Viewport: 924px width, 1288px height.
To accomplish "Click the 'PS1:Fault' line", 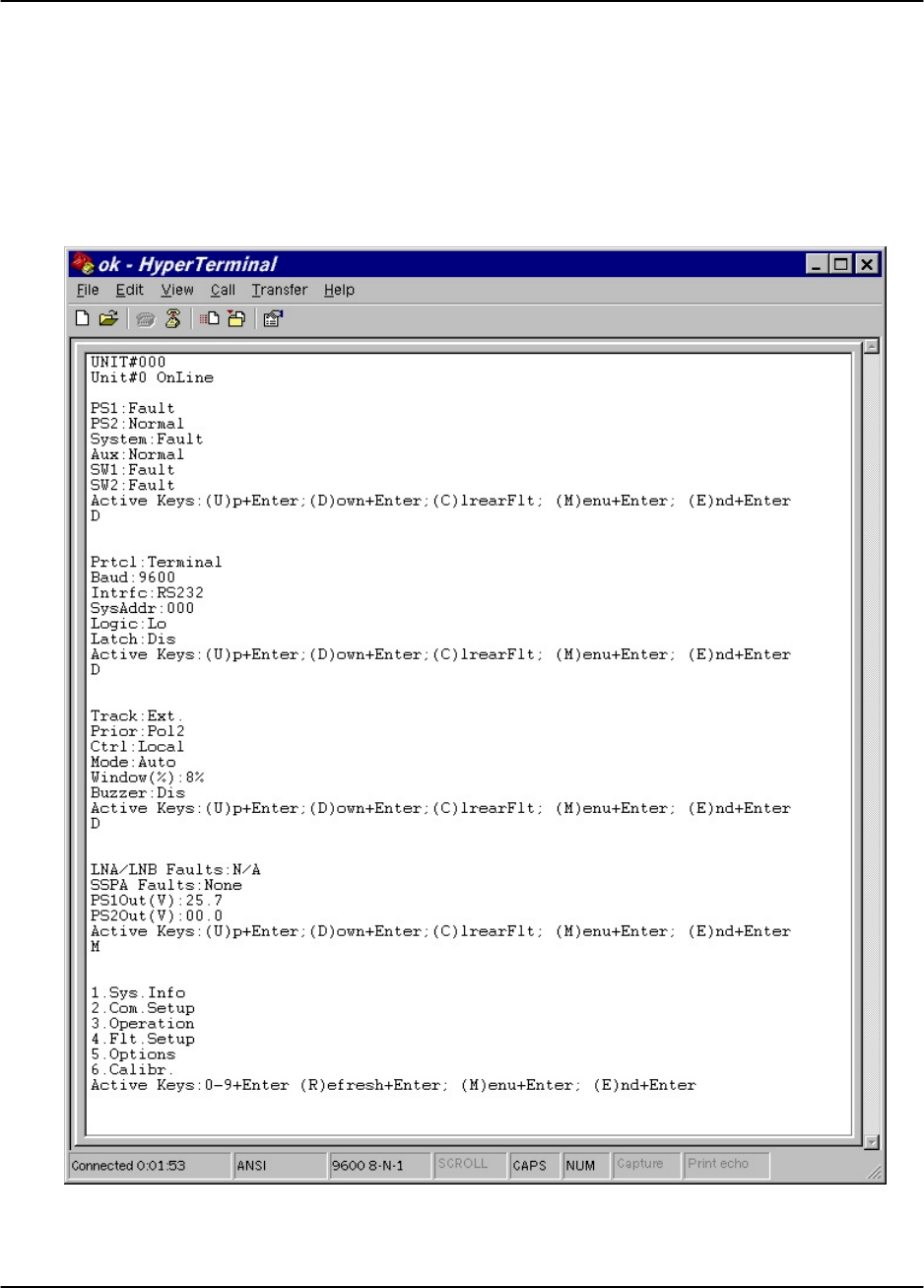I will tap(133, 408).
